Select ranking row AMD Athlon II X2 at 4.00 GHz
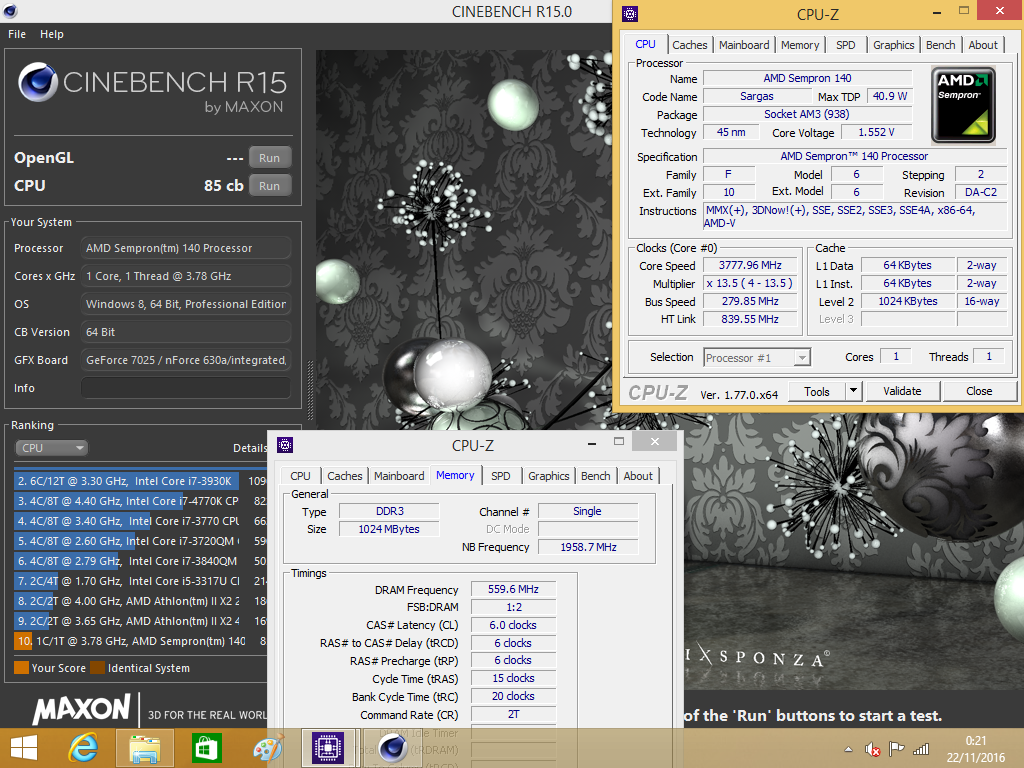 click(x=140, y=601)
